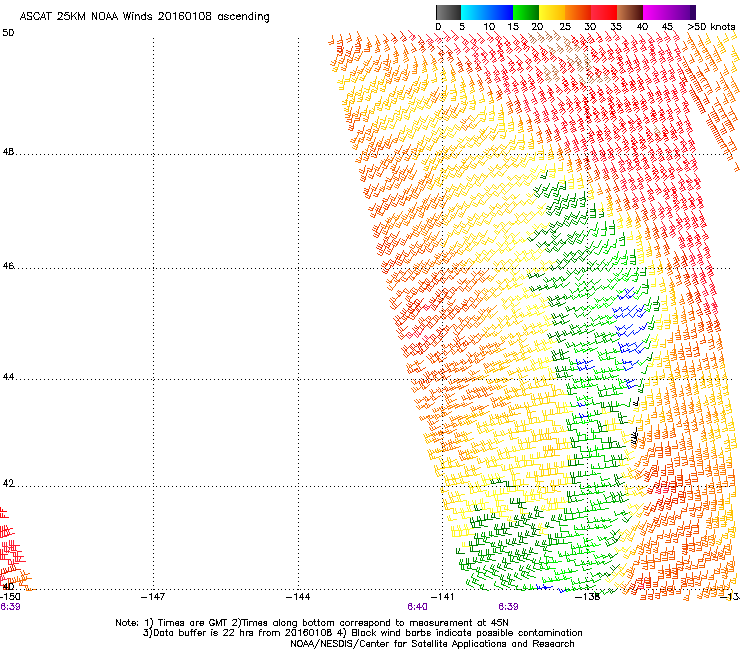Click the latitude label '48'
The height and width of the screenshot is (650, 740).
pos(8,152)
